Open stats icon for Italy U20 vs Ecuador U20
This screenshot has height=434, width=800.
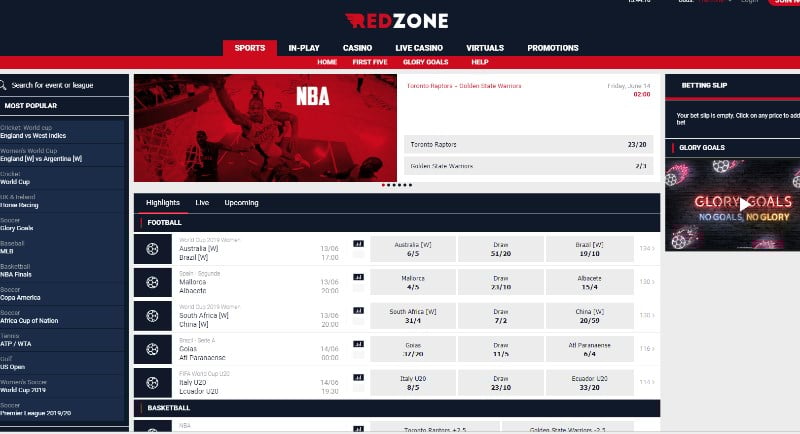click(x=359, y=377)
